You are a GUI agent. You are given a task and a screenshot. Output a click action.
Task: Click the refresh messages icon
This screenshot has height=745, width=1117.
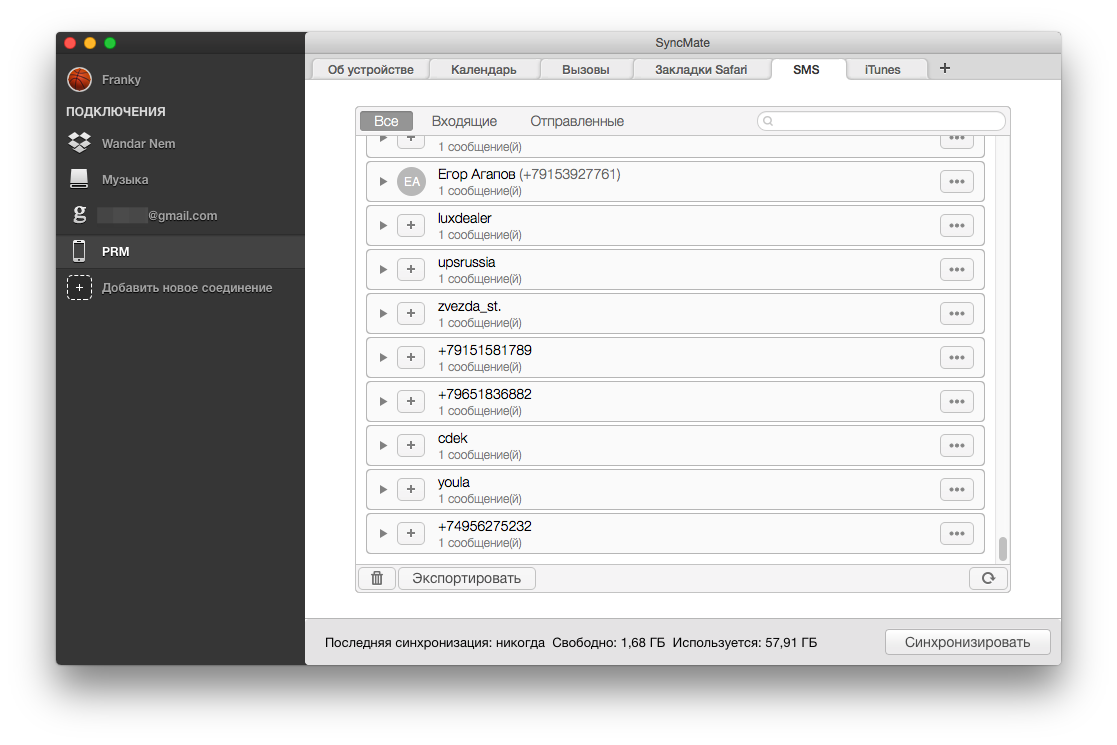pos(988,578)
